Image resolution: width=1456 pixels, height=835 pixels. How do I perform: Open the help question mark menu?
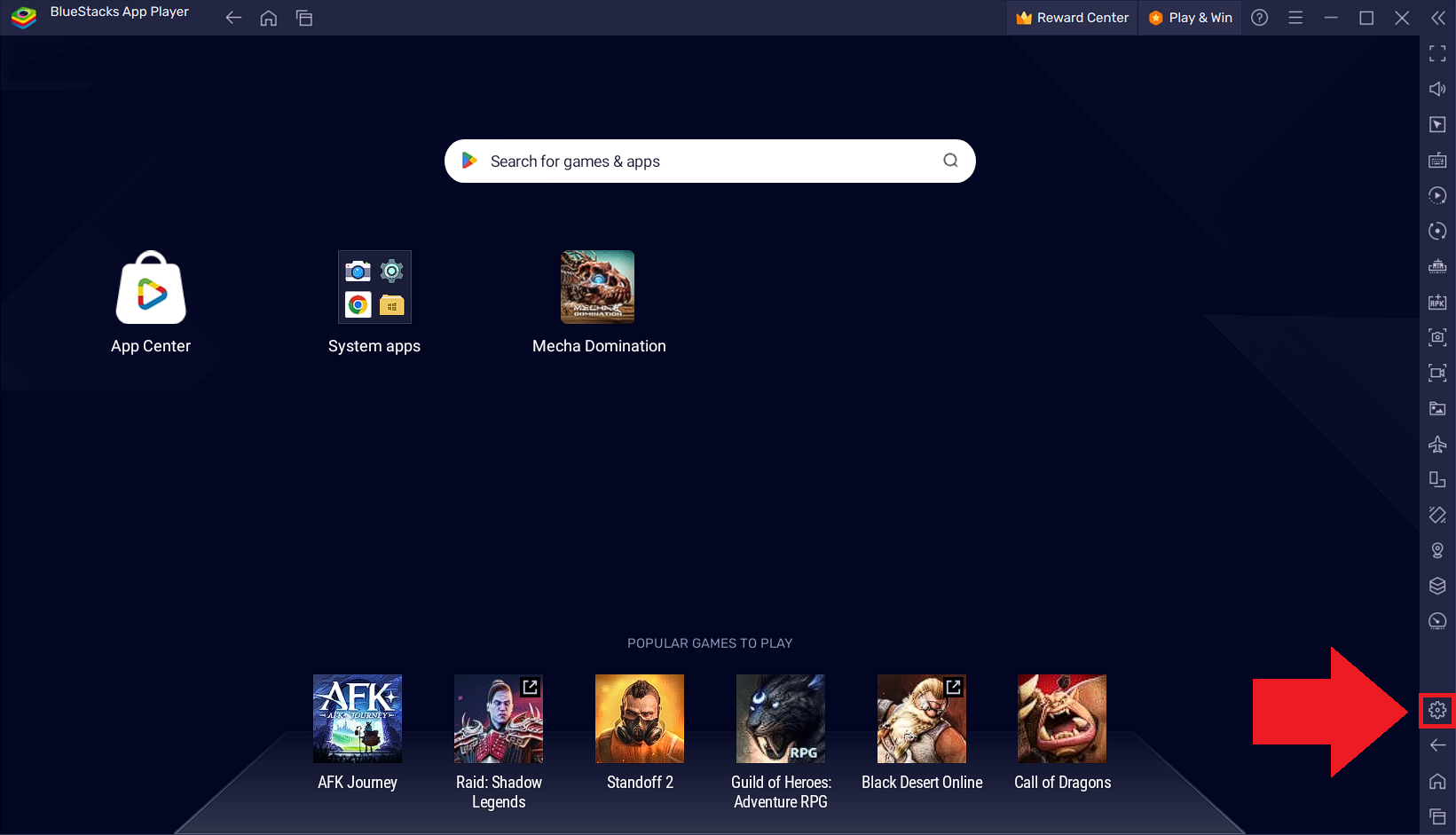click(x=1259, y=17)
